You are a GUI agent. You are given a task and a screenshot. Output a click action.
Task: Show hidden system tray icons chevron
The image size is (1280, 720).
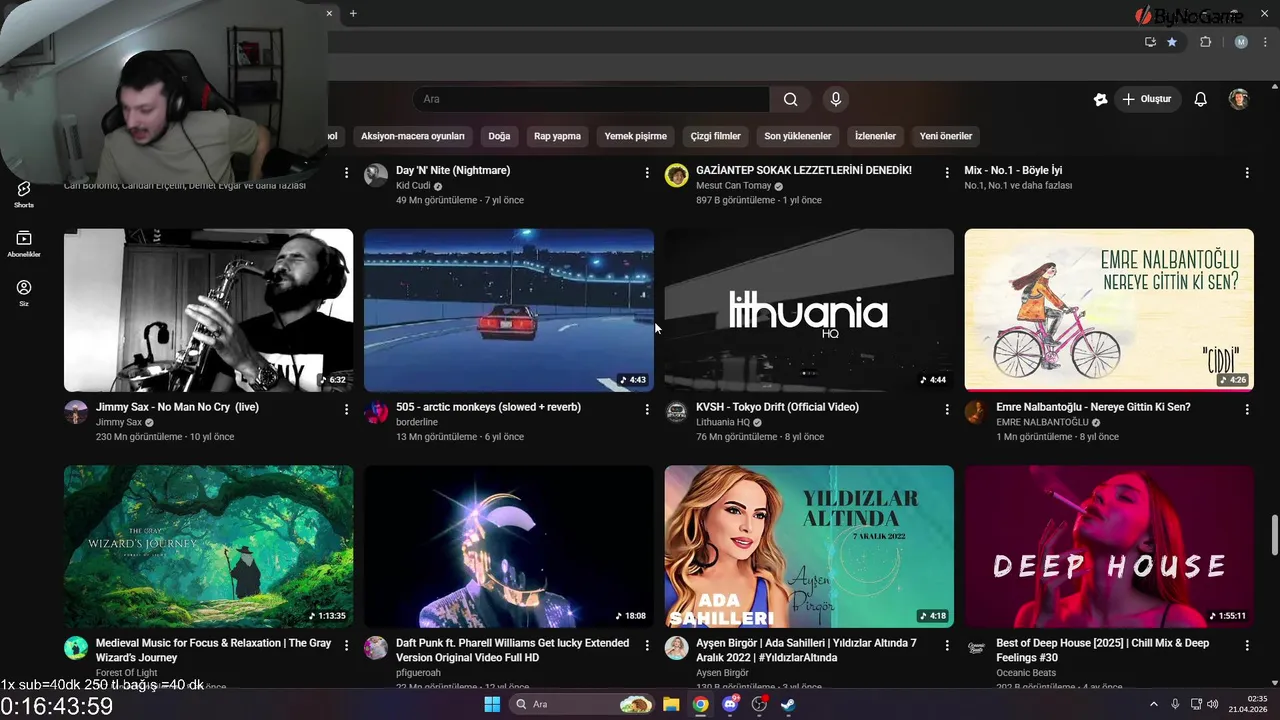1153,704
